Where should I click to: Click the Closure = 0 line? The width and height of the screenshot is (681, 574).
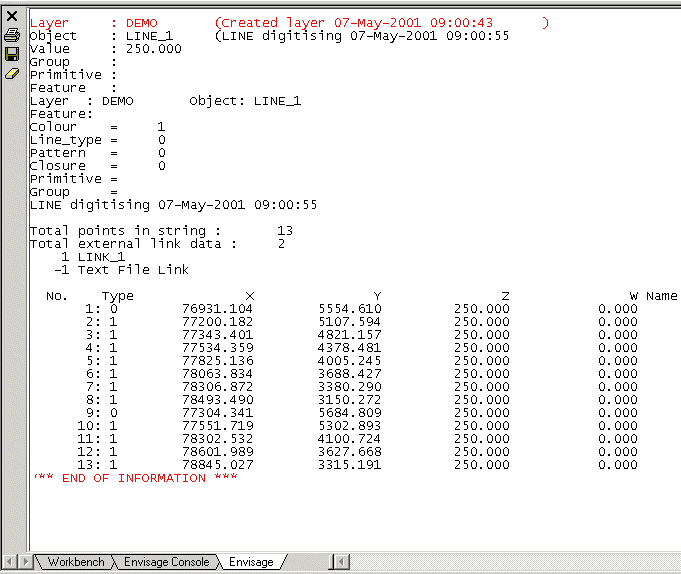[98, 166]
